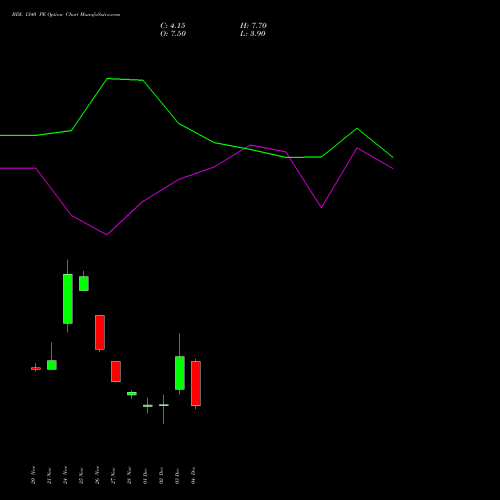Click the high price value H: 7.70

tap(253, 26)
